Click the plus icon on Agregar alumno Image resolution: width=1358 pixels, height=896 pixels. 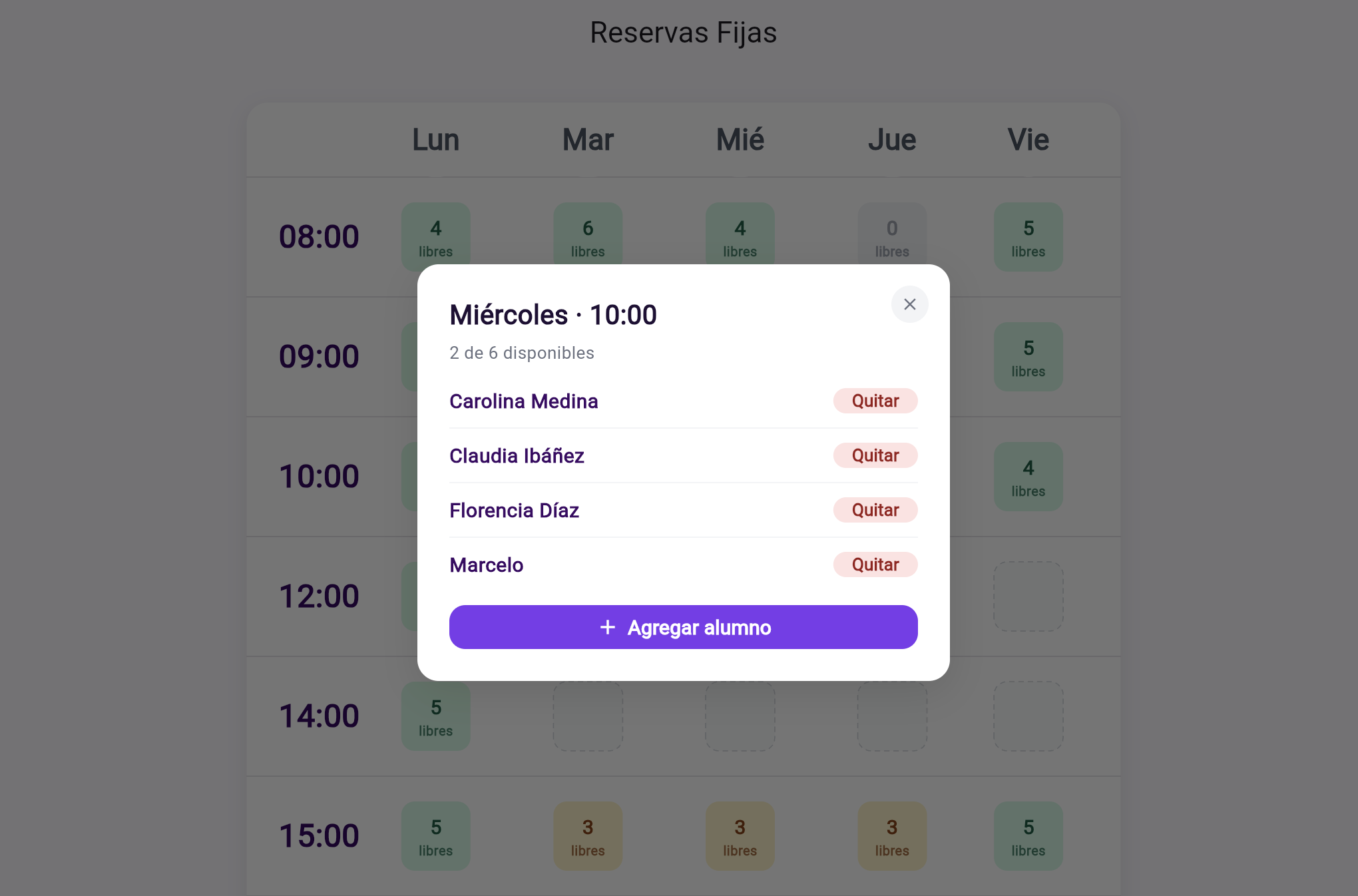608,627
